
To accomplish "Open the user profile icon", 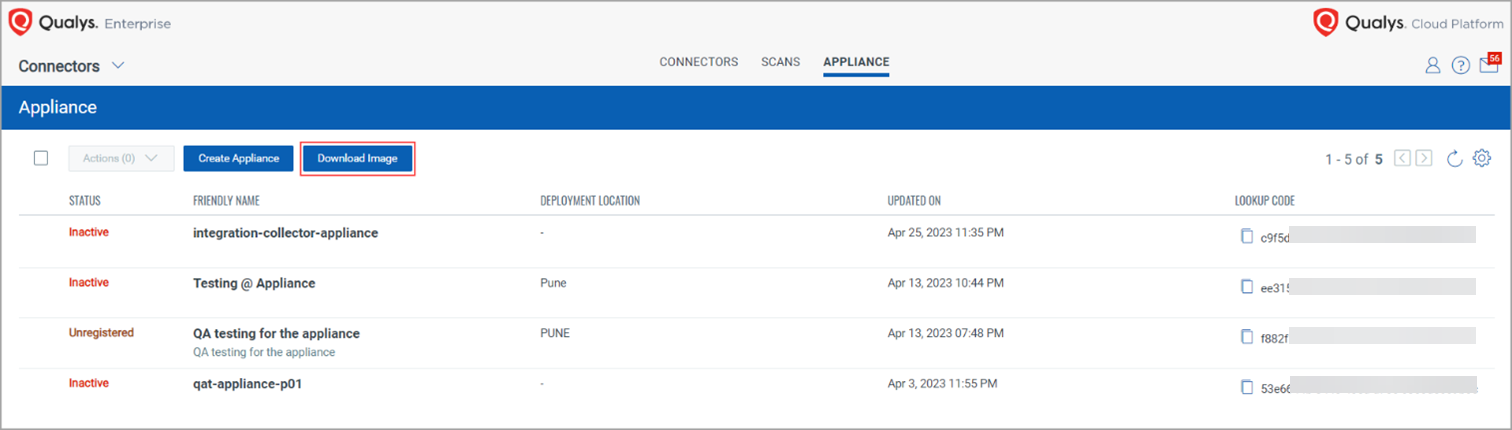I will [1432, 66].
